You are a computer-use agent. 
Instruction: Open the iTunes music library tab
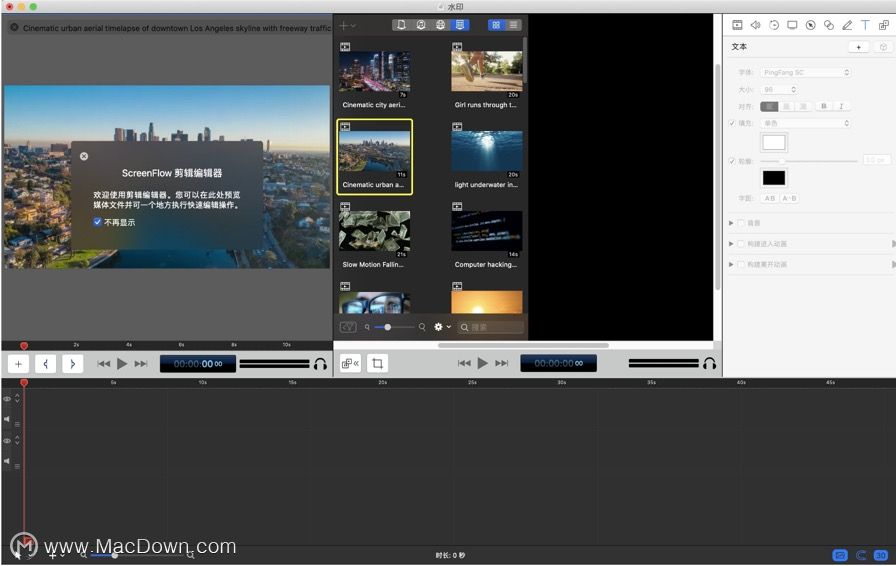coord(421,25)
